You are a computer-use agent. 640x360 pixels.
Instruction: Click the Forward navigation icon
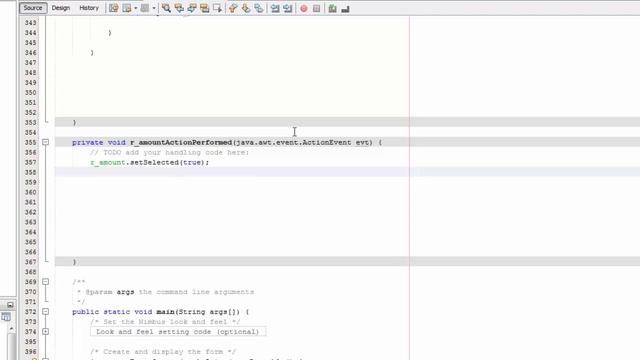click(145, 8)
